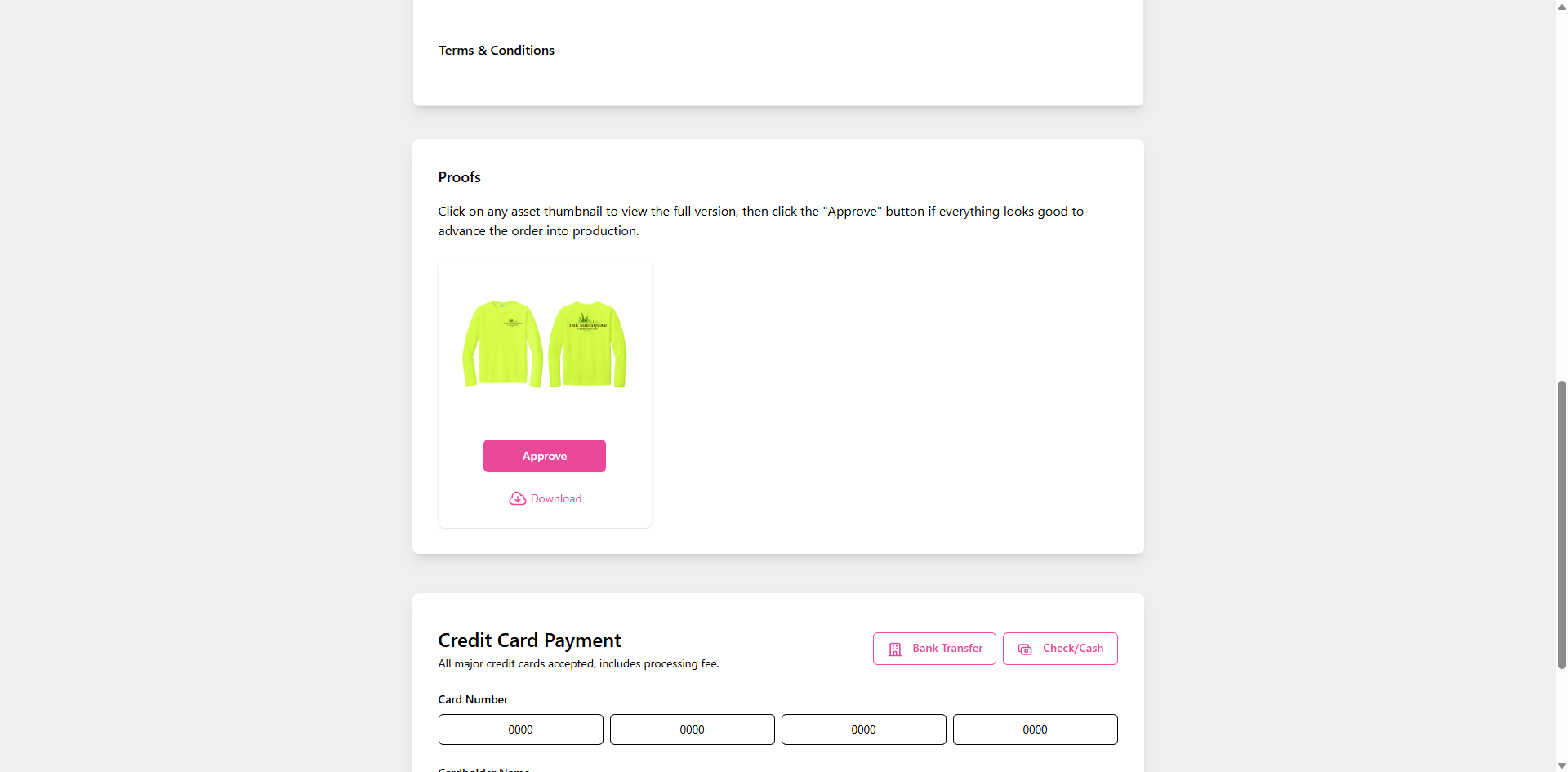
Task: Expand the Terms & Conditions section
Action: pos(497,51)
